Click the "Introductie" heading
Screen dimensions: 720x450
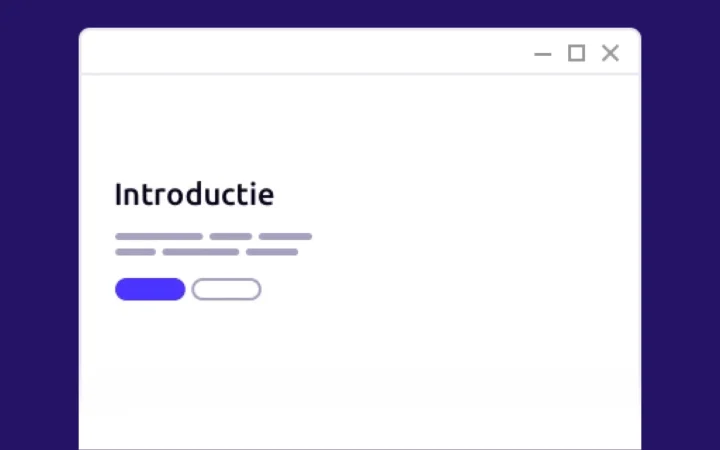coord(194,194)
